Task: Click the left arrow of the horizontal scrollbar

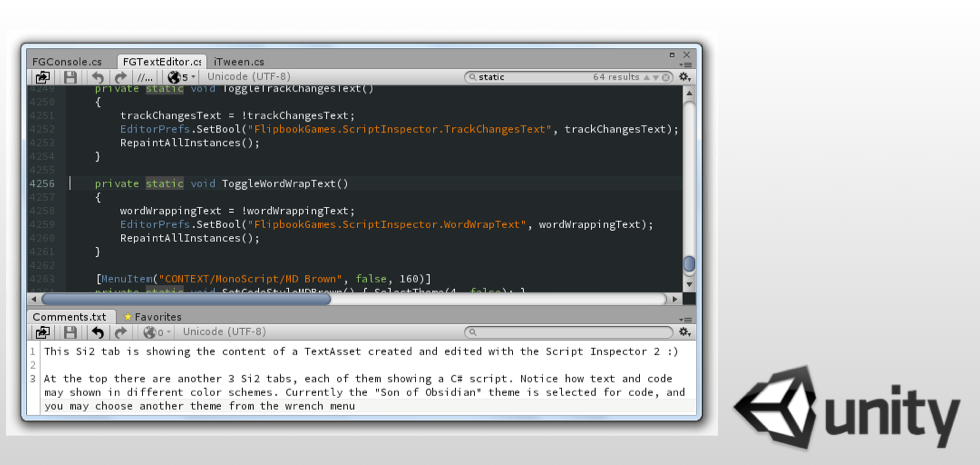Action: pos(34,299)
